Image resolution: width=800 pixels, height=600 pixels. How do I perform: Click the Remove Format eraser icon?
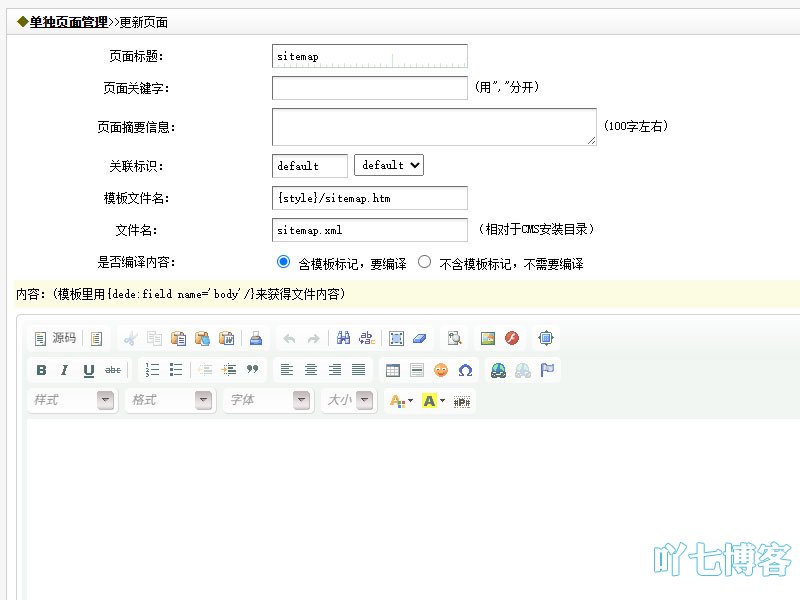(x=419, y=338)
